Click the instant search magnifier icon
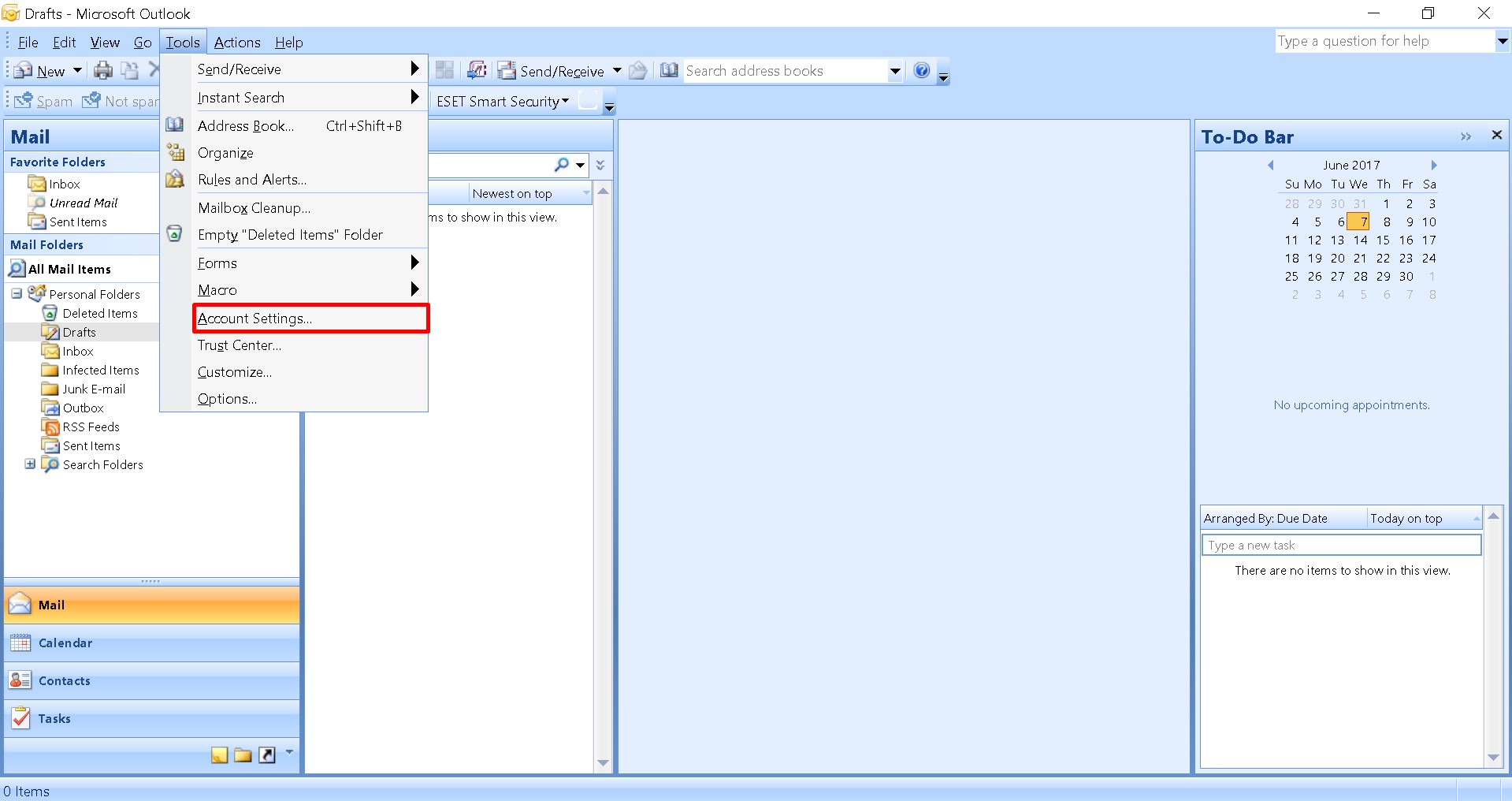This screenshot has height=801, width=1512. (562, 165)
